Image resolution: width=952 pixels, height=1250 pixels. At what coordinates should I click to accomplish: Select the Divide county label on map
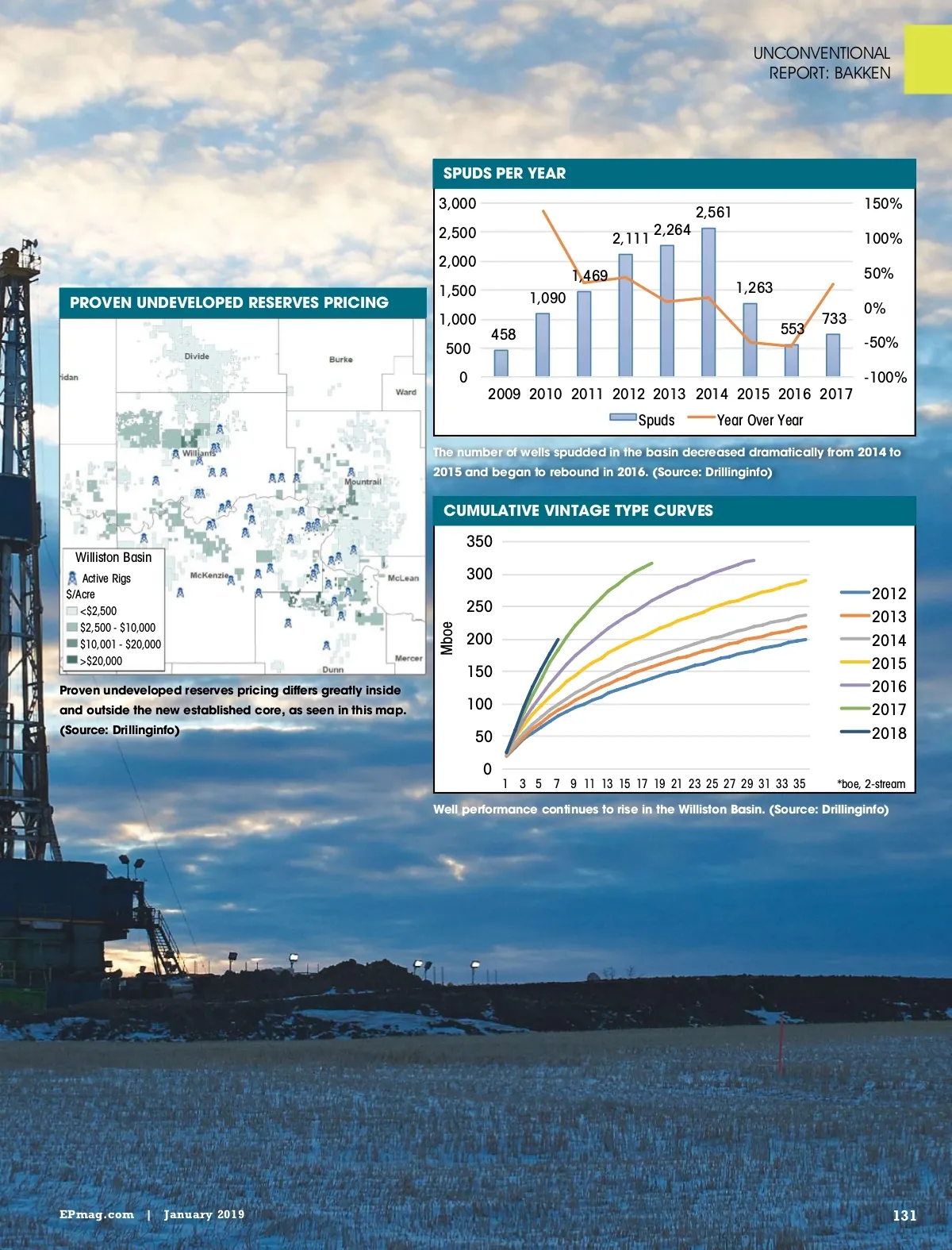pyautogui.click(x=197, y=356)
